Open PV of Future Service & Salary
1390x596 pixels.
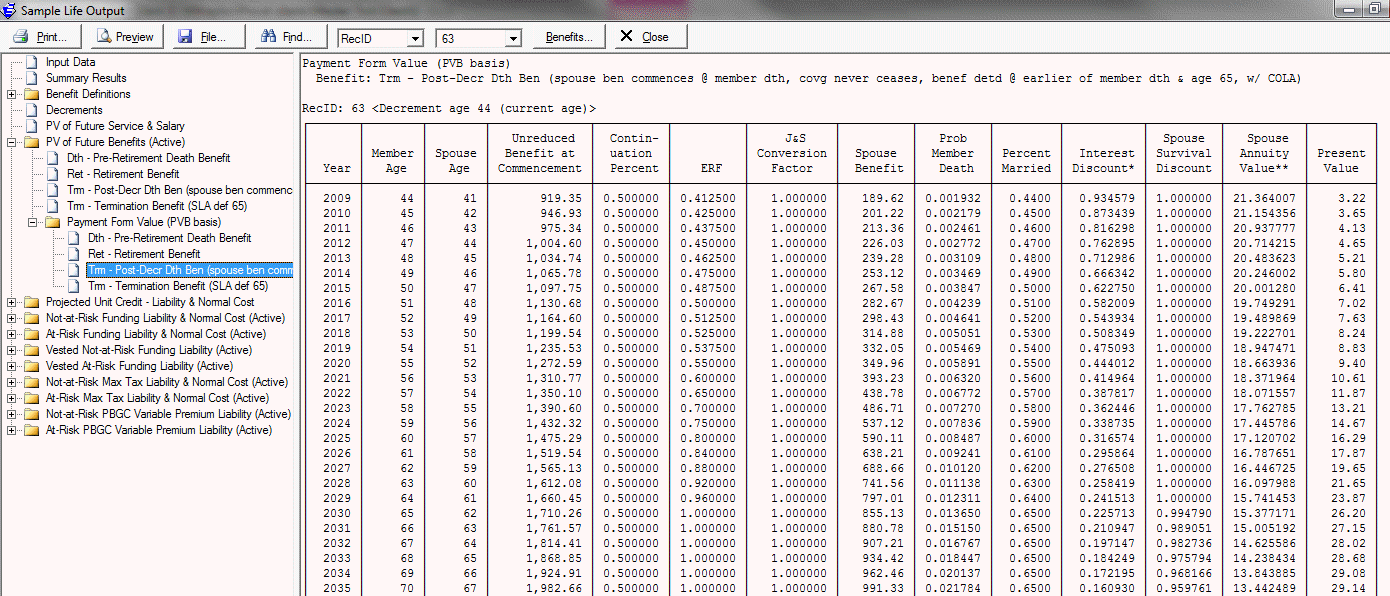(115, 126)
